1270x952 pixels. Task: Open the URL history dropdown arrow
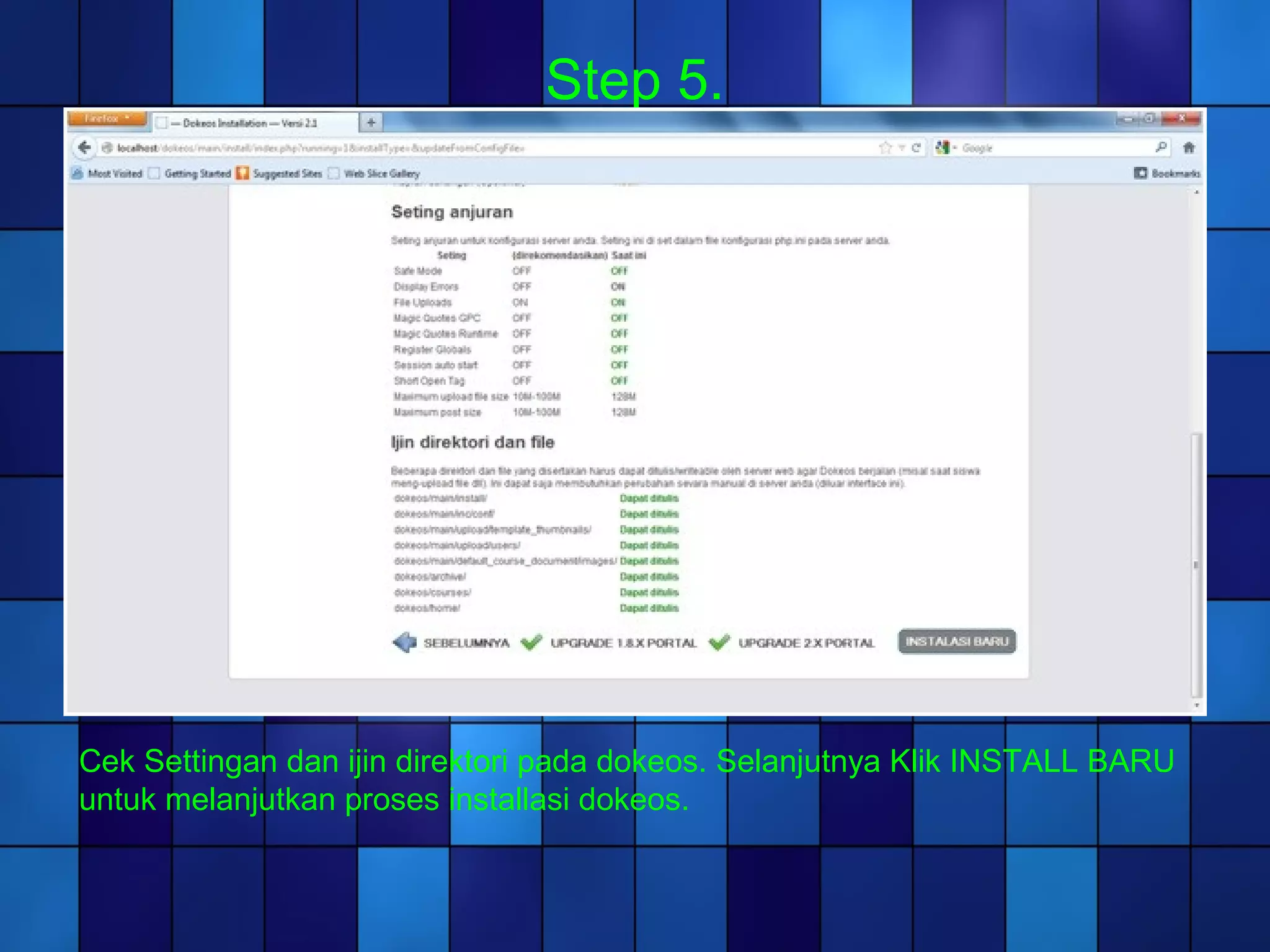(902, 148)
